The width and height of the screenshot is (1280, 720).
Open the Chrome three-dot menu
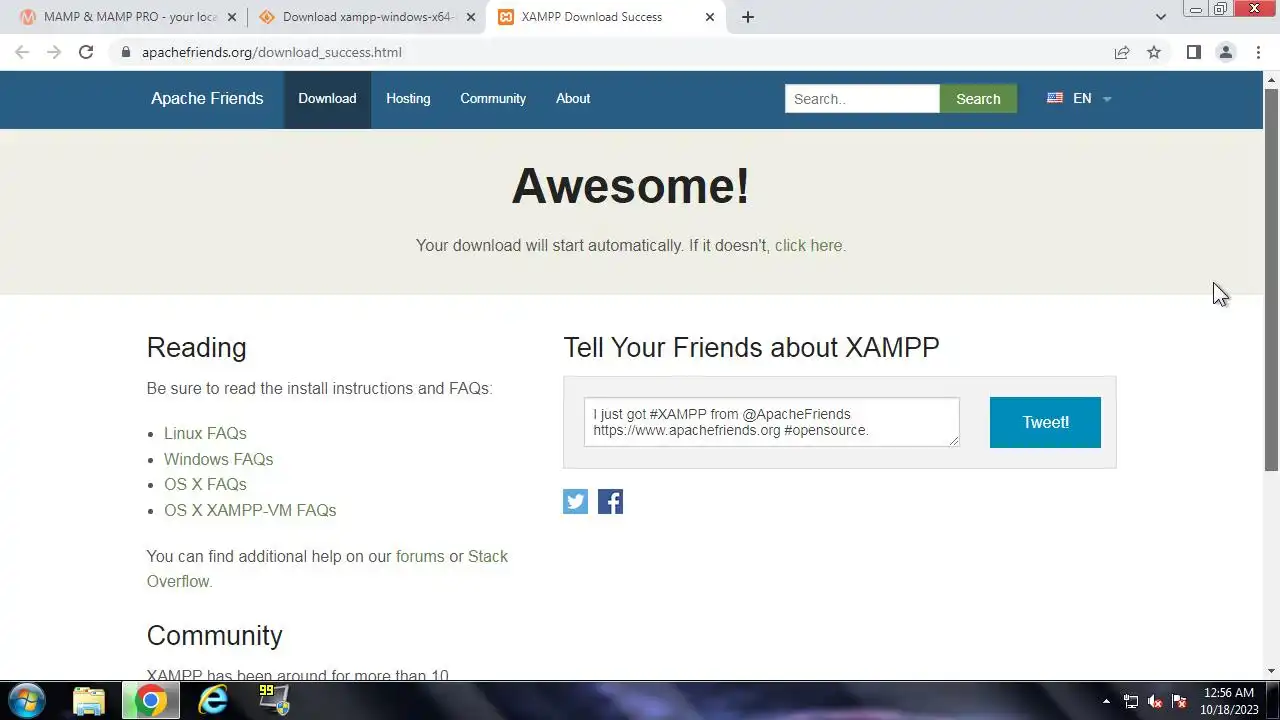tap(1258, 52)
